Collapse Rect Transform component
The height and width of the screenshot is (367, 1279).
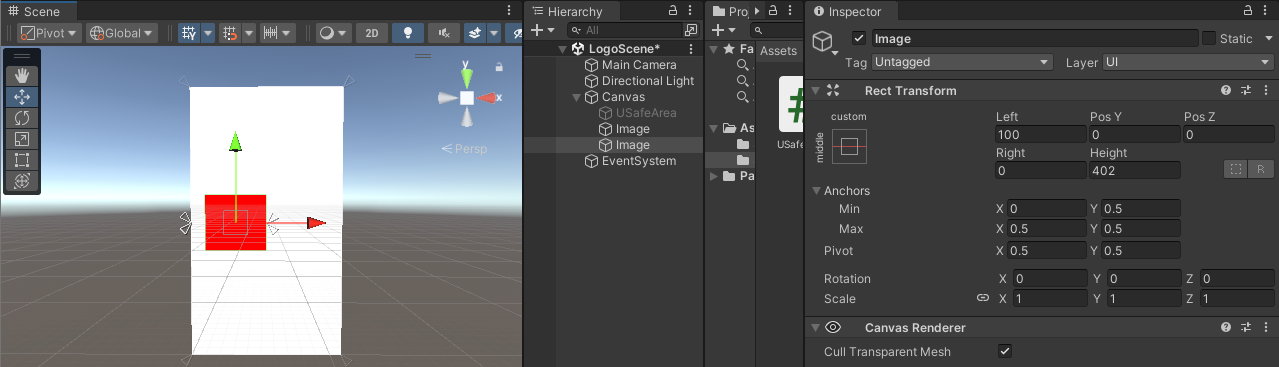pos(816,91)
